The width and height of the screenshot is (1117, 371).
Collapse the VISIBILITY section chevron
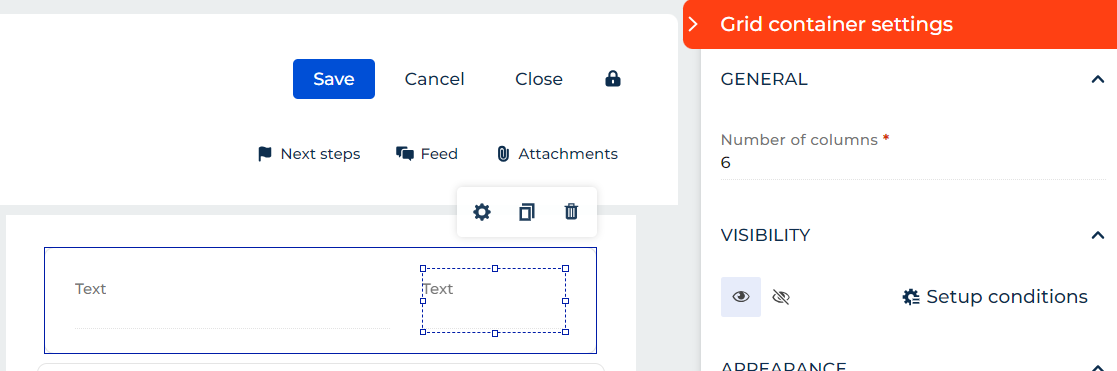pyautogui.click(x=1097, y=235)
